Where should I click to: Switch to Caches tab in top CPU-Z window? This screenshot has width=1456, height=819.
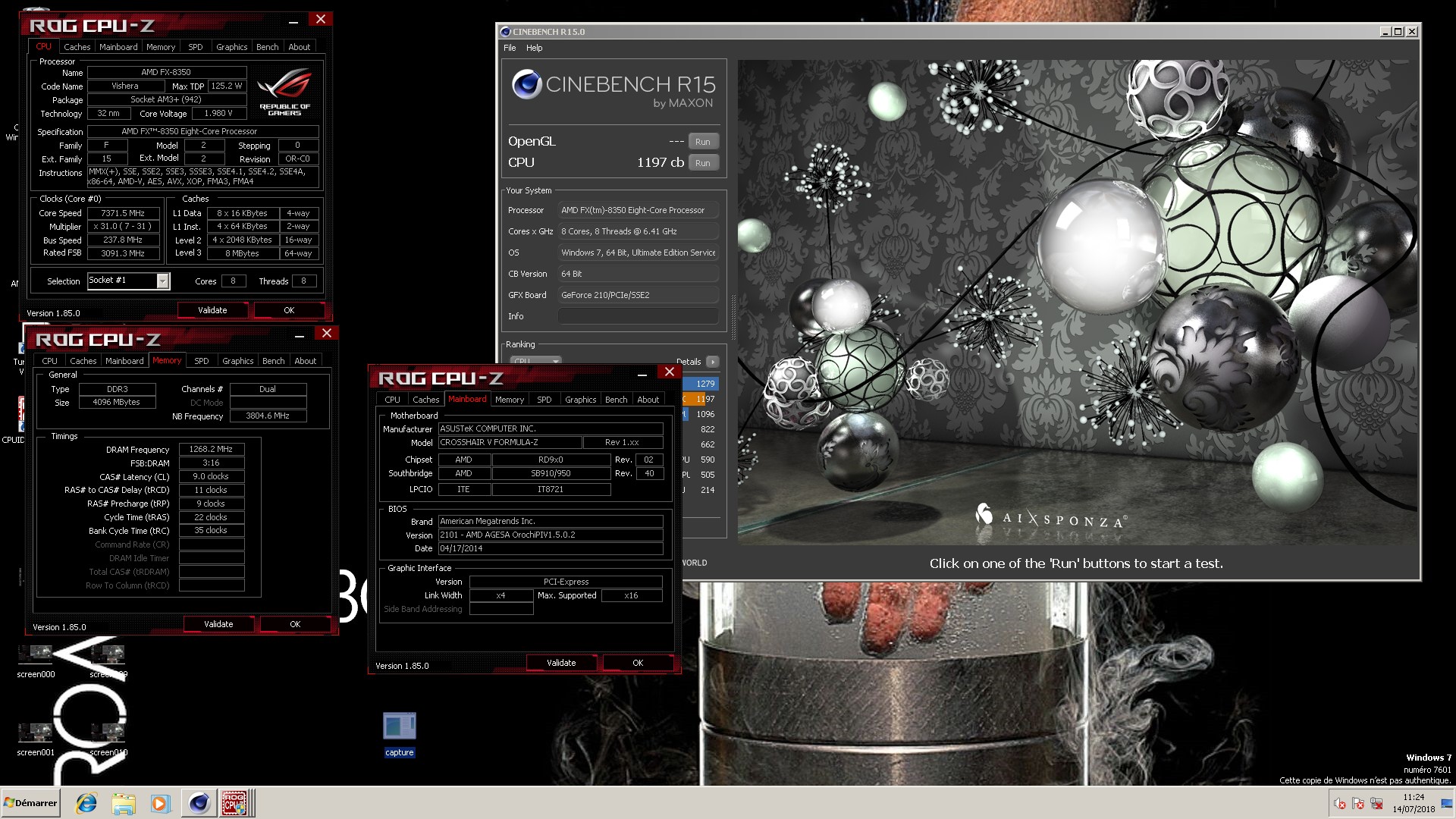[77, 47]
